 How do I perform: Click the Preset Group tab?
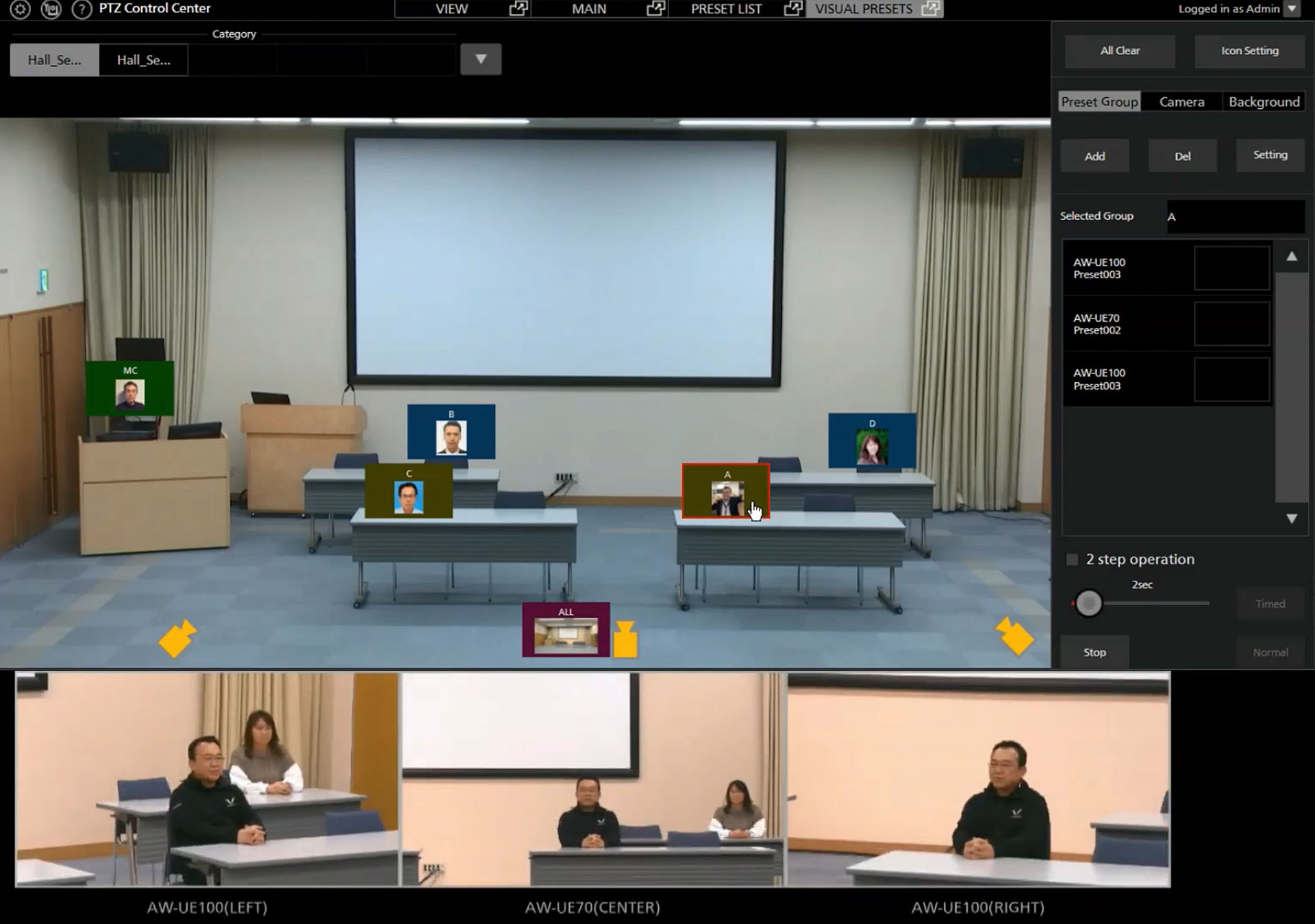[1098, 101]
